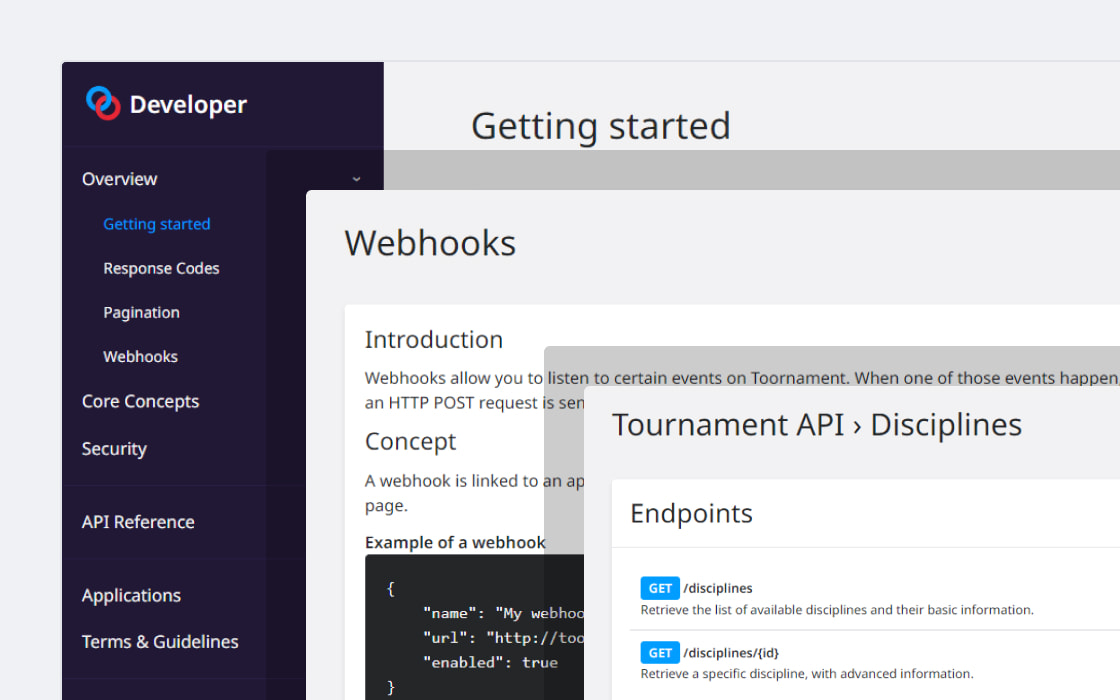Open the /disciplines endpoint path
Screen dimensions: 1120x700
tap(718, 588)
